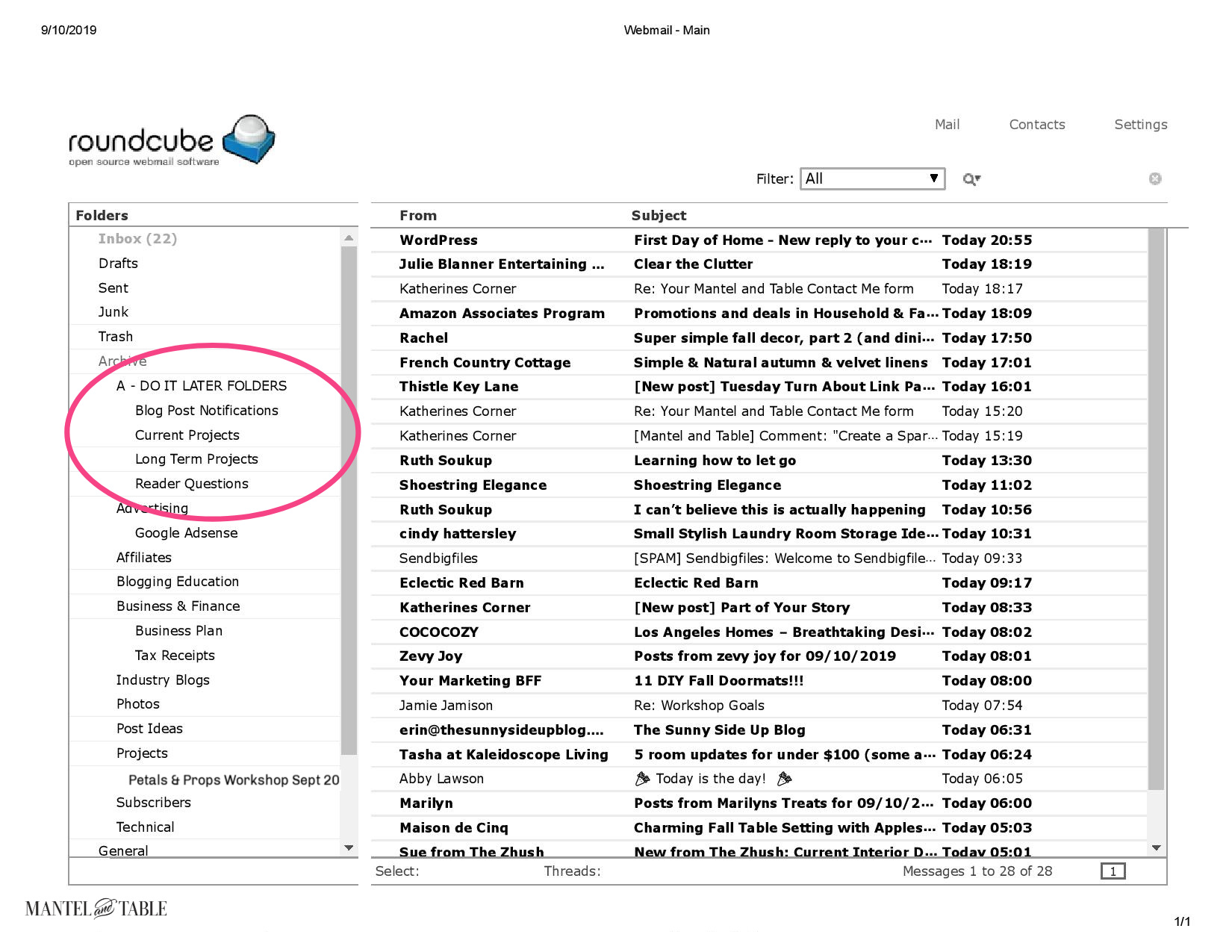1232x952 pixels.
Task: Open the Inbox (22) folder
Action: click(205, 239)
